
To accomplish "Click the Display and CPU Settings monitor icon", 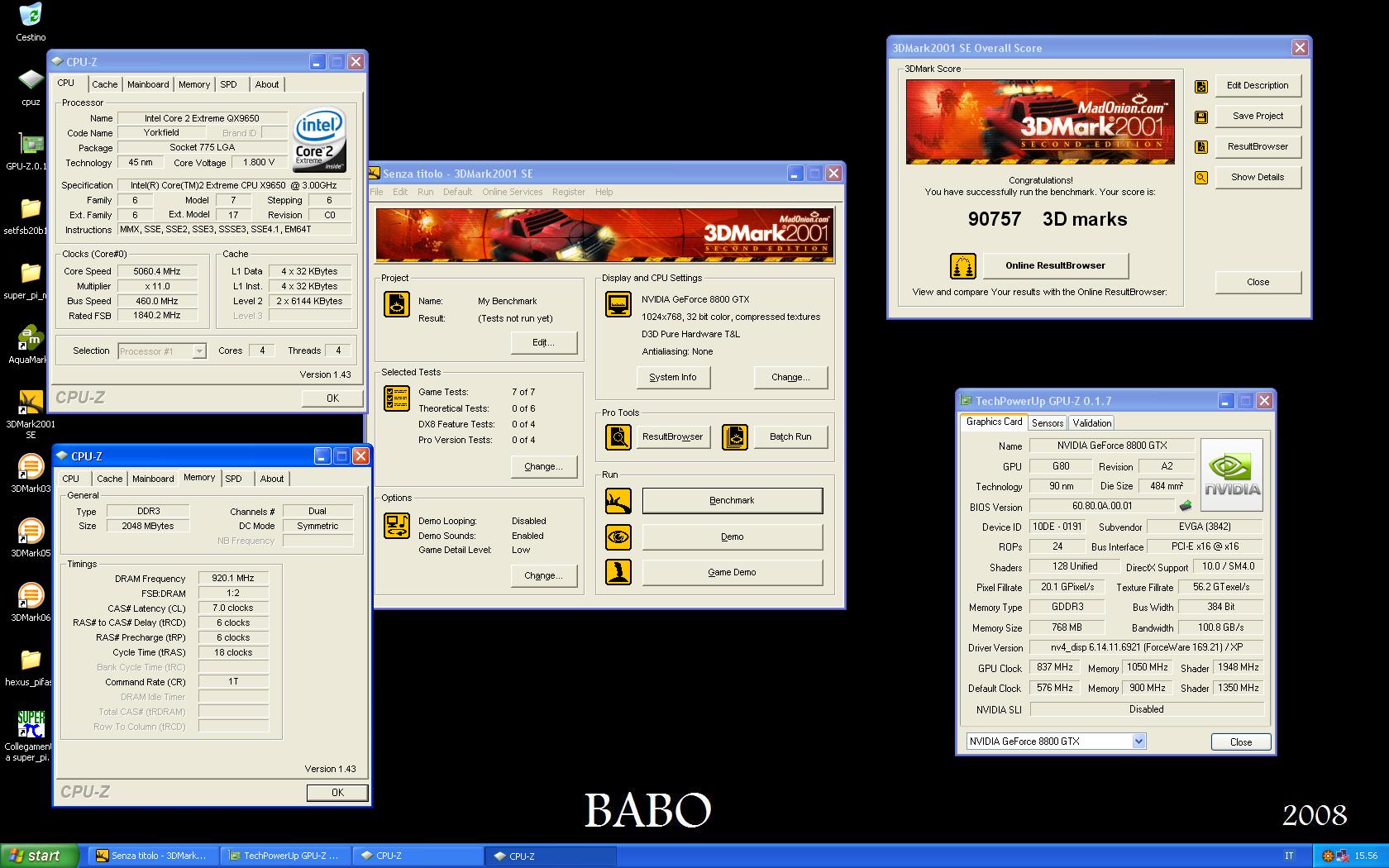I will 618,304.
